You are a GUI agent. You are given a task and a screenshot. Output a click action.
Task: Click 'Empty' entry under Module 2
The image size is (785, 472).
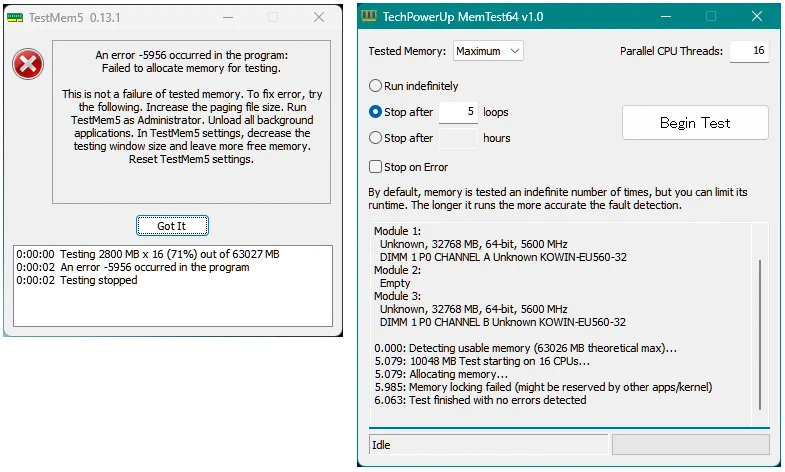point(395,283)
